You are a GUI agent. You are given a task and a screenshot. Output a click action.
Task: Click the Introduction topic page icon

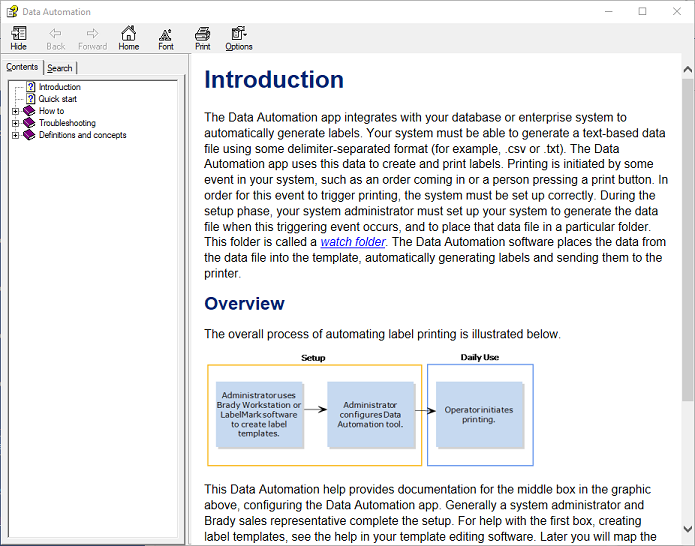tap(30, 87)
